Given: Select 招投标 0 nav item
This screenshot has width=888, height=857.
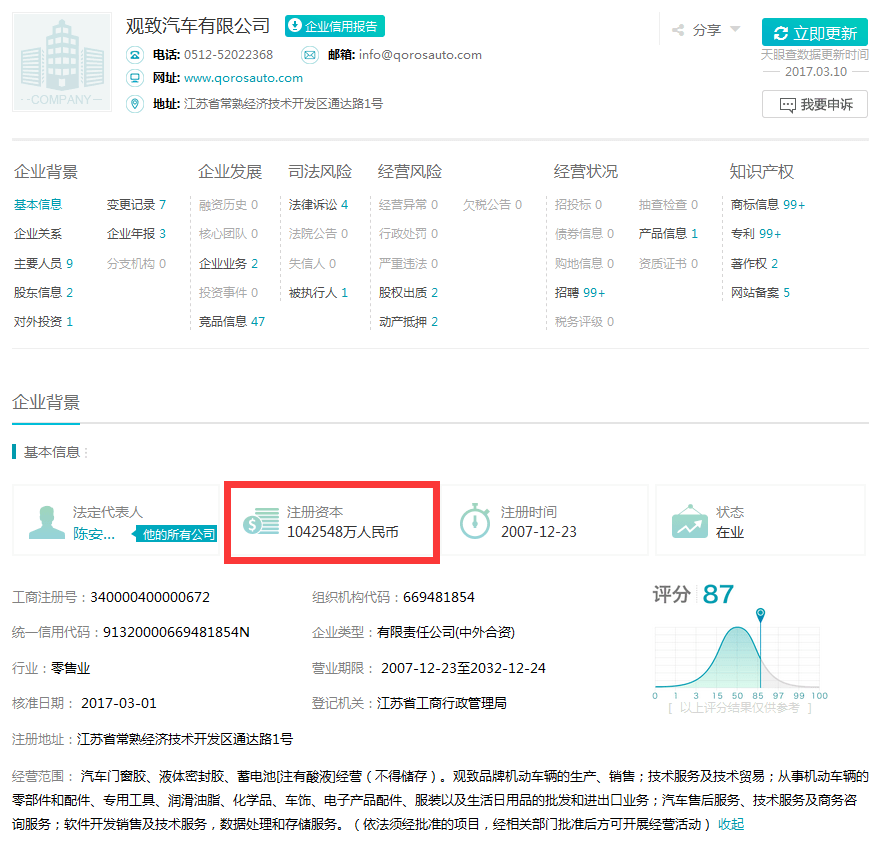Looking at the screenshot, I should coord(578,204).
